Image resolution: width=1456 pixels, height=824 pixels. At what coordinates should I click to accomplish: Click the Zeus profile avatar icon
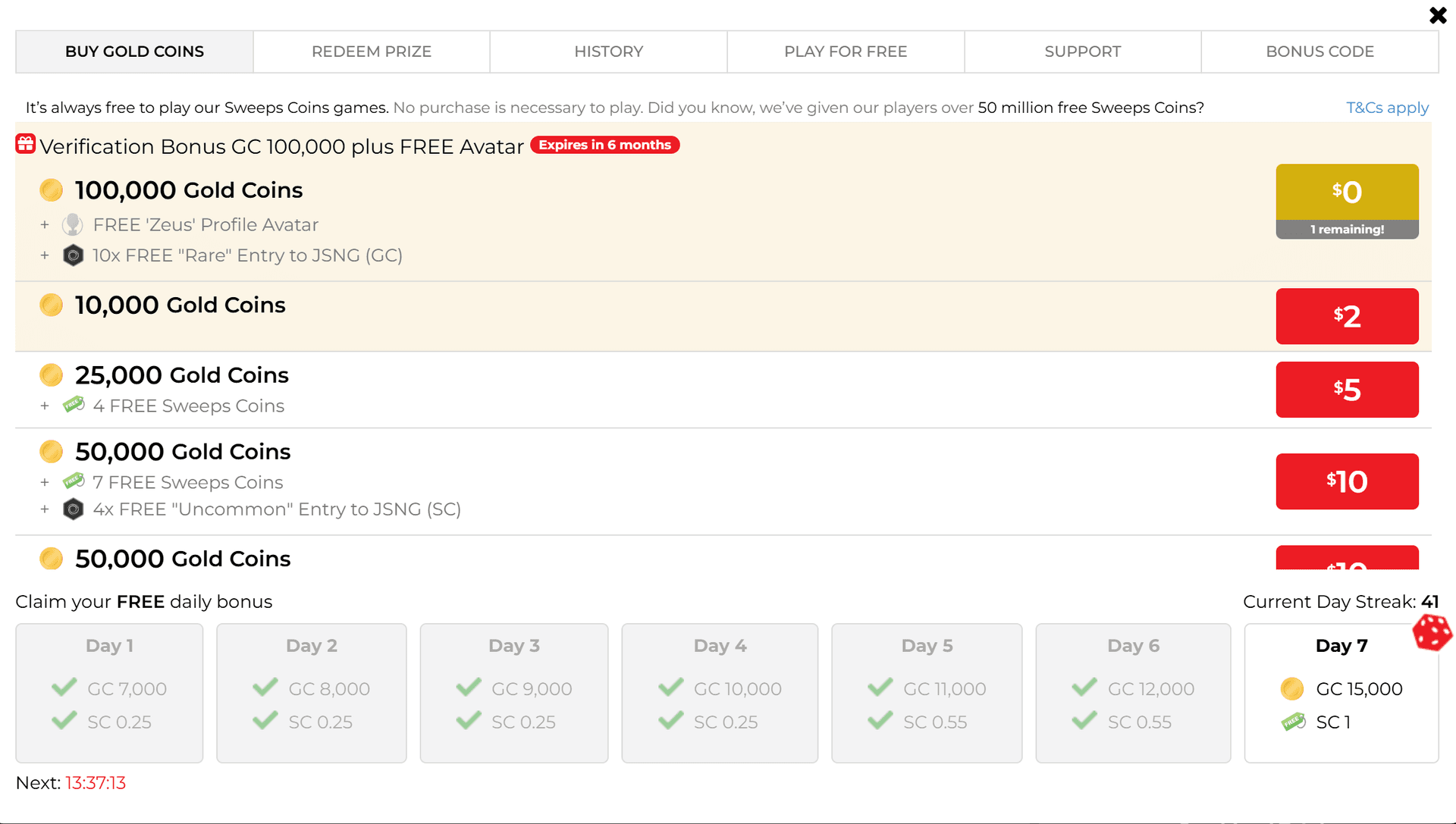point(73,224)
